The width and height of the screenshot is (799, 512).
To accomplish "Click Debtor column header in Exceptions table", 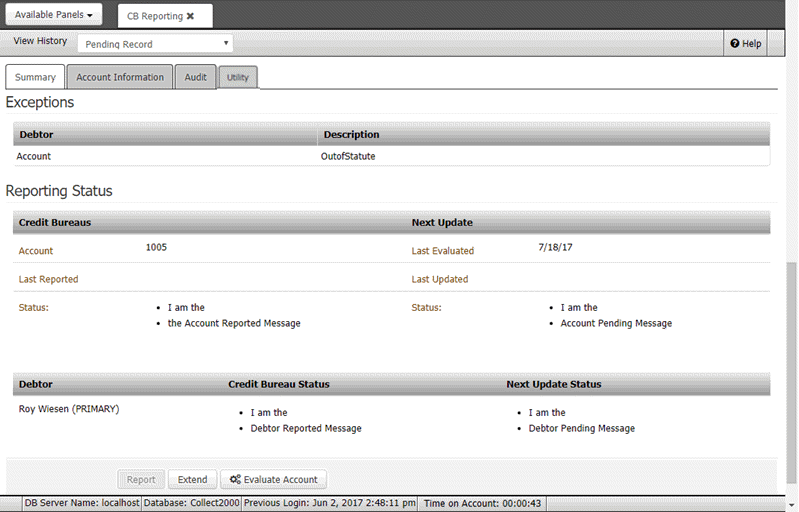I will coord(36,134).
